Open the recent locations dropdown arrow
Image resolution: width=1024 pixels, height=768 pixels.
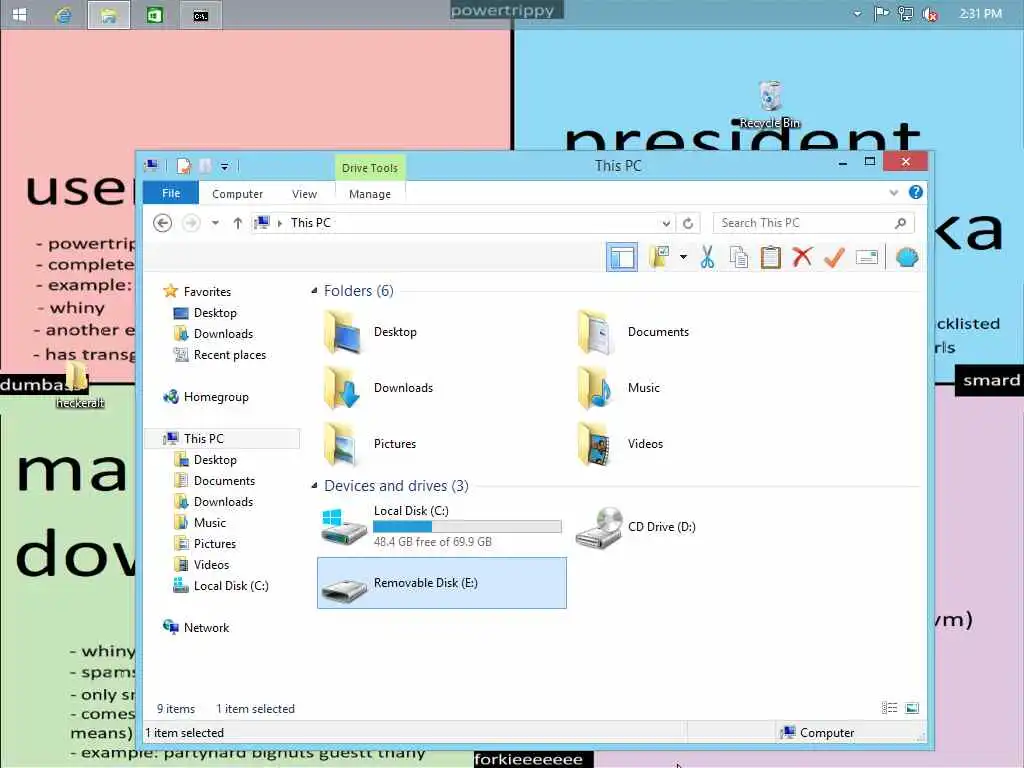(216, 223)
